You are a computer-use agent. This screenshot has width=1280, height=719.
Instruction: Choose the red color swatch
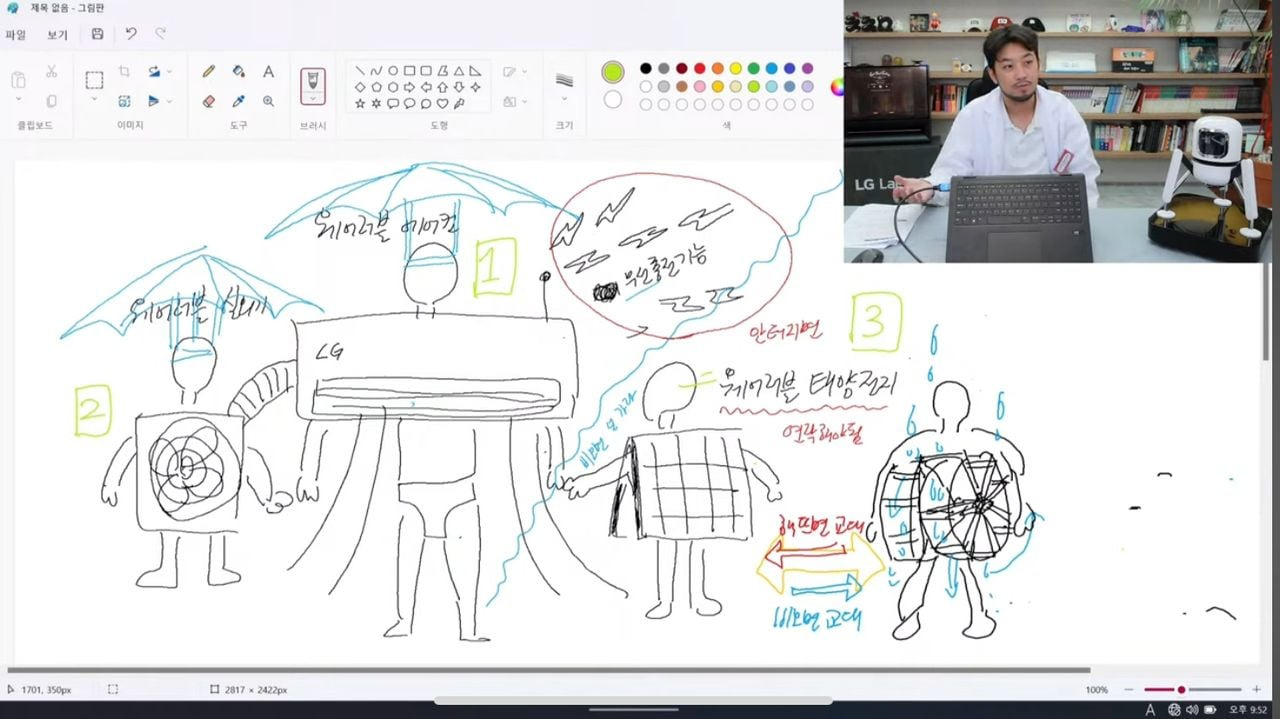coord(700,68)
